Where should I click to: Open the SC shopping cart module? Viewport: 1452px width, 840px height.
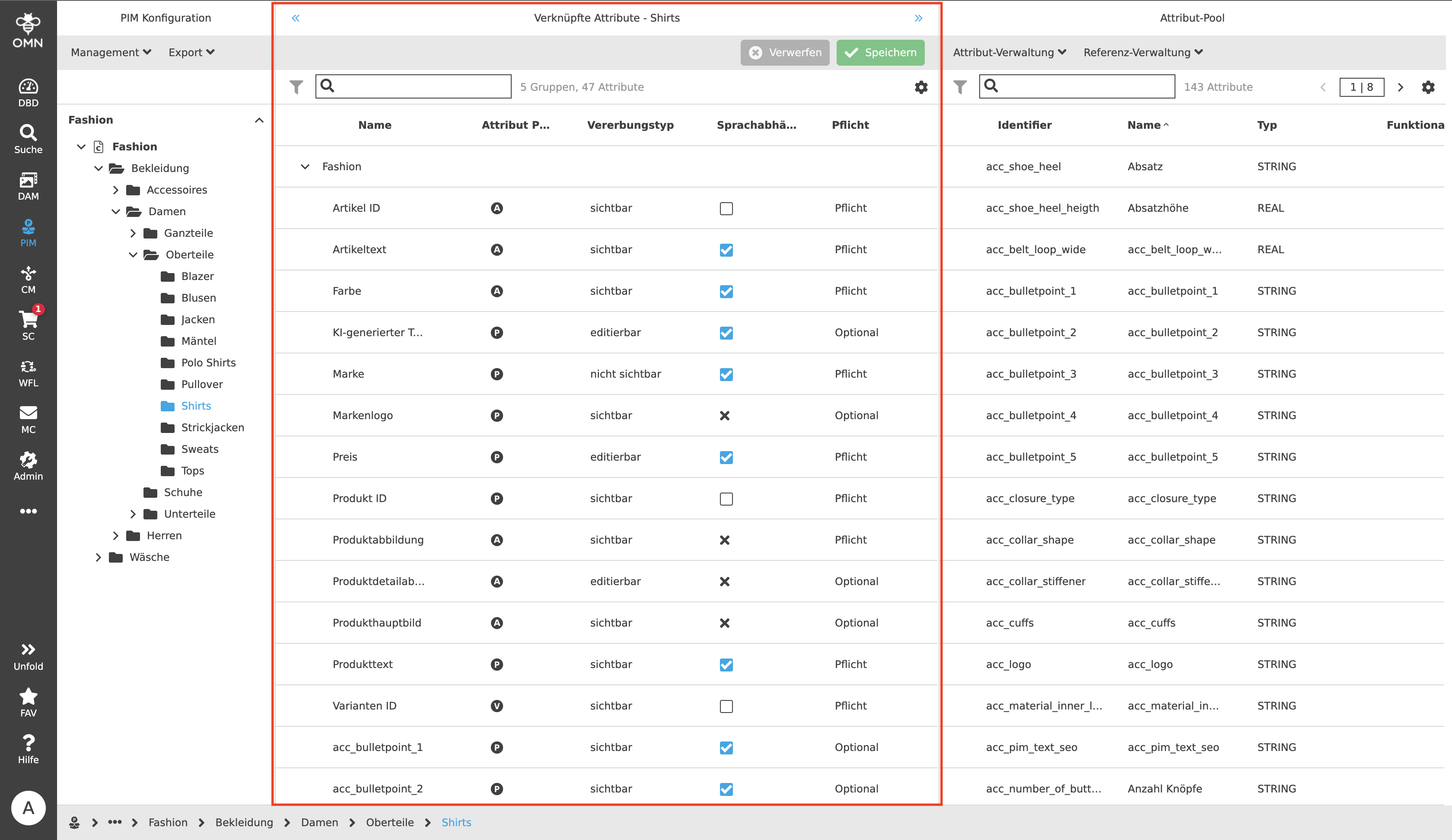[x=28, y=323]
